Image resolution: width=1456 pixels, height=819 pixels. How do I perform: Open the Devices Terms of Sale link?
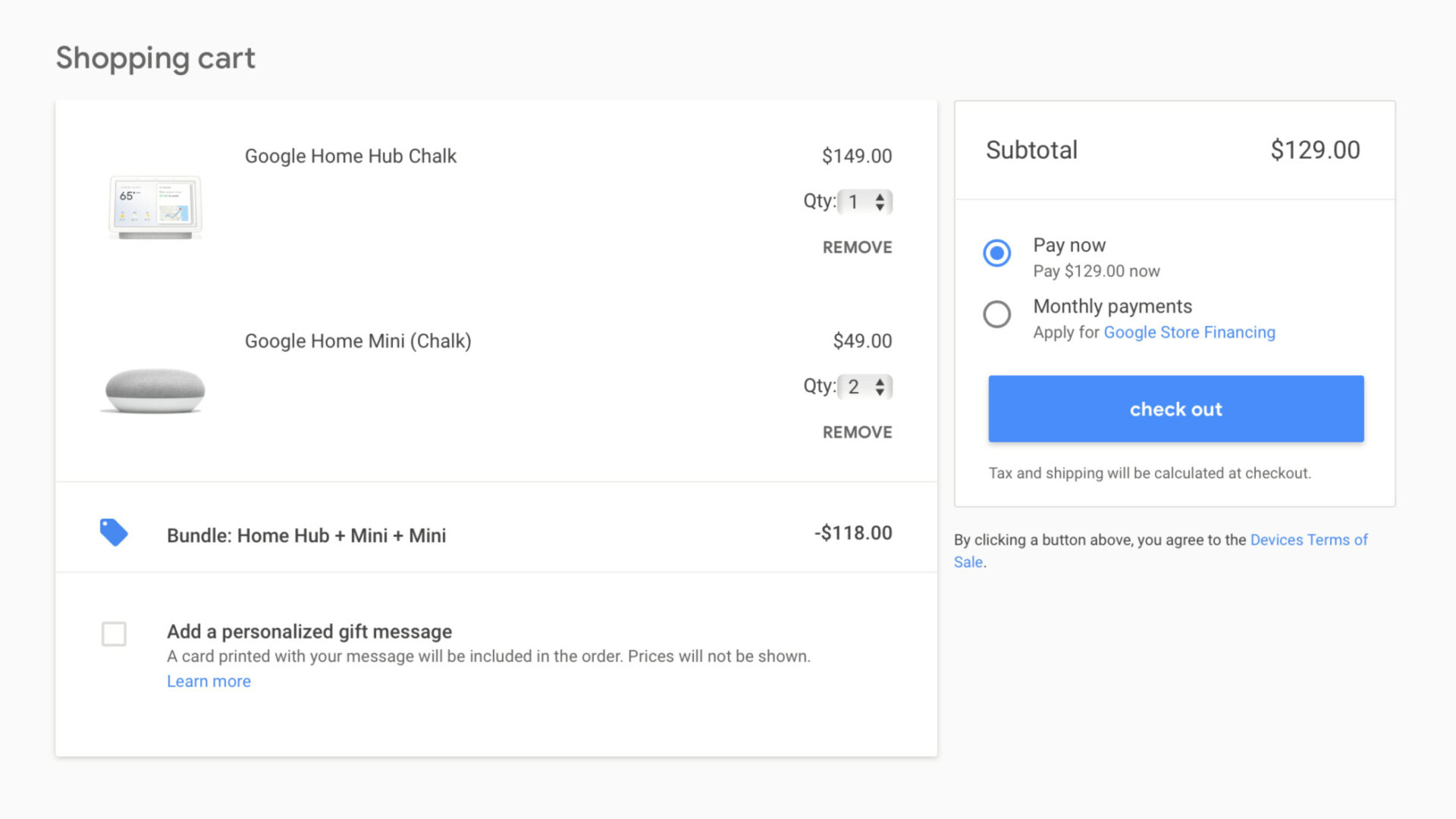1308,540
